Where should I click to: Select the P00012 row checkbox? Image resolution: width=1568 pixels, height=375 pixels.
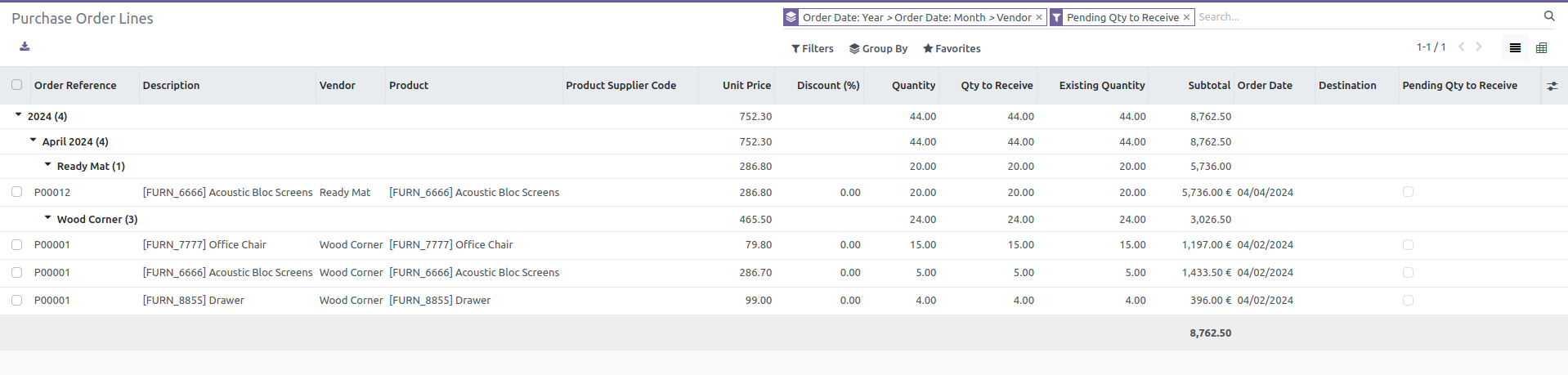(x=16, y=192)
